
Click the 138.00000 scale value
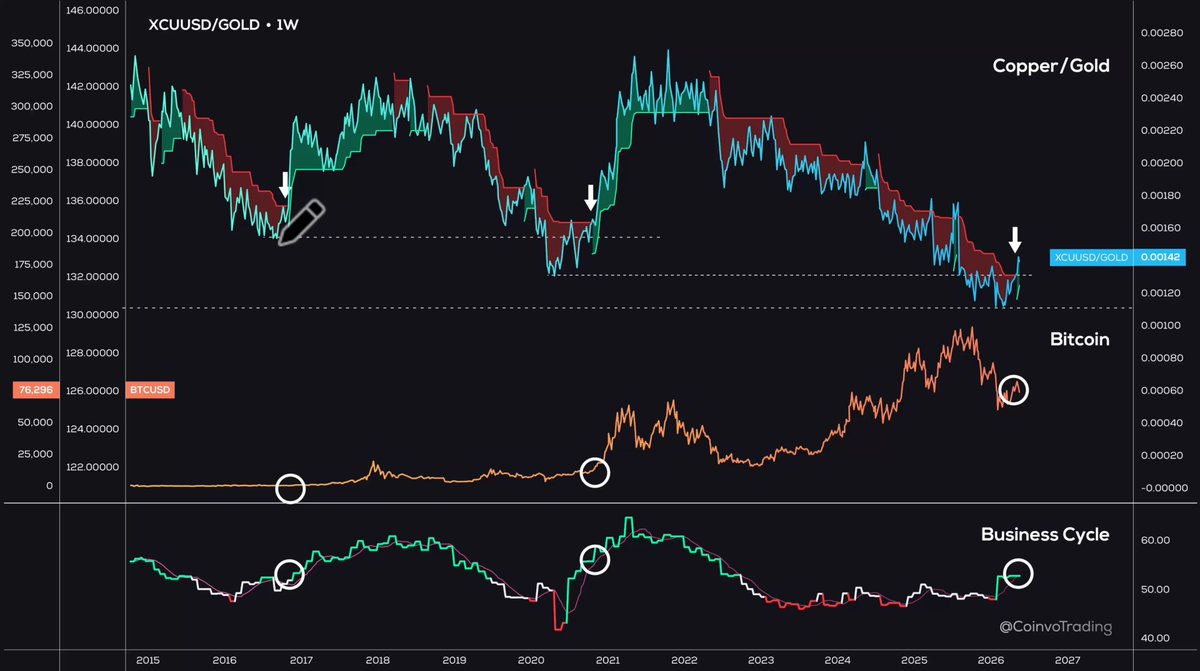coord(95,163)
